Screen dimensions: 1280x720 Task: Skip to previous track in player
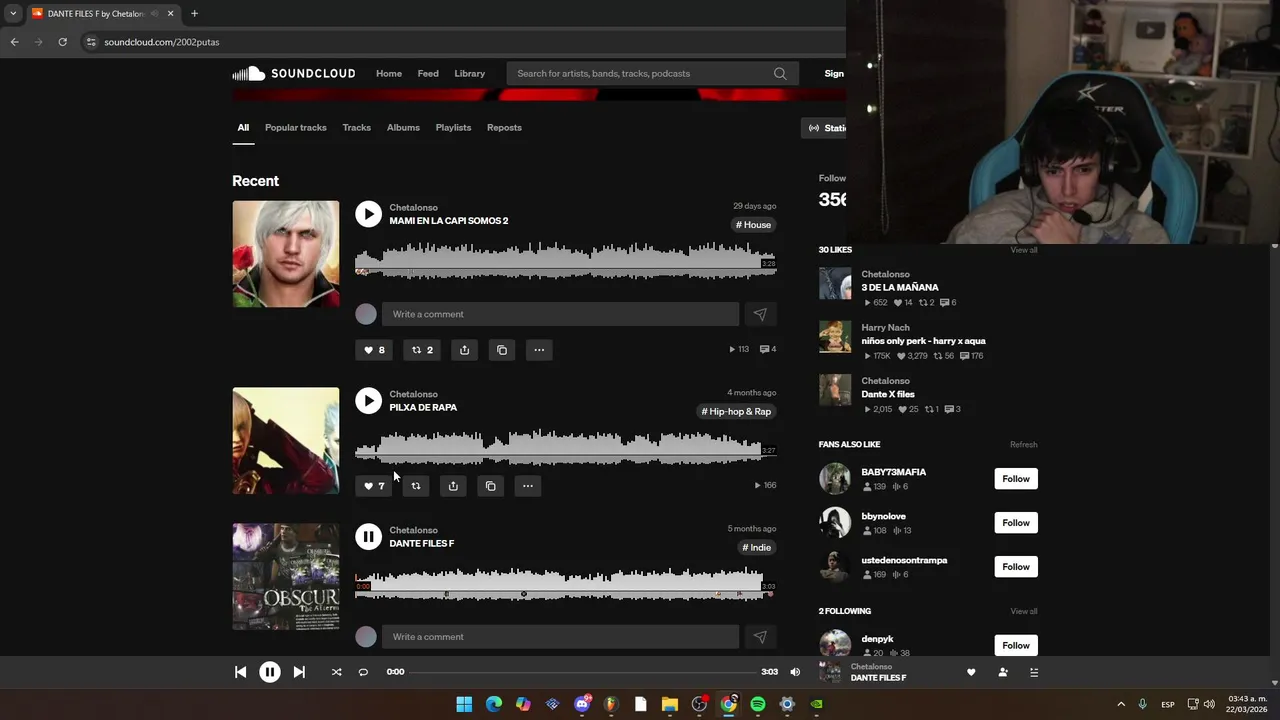(x=240, y=673)
